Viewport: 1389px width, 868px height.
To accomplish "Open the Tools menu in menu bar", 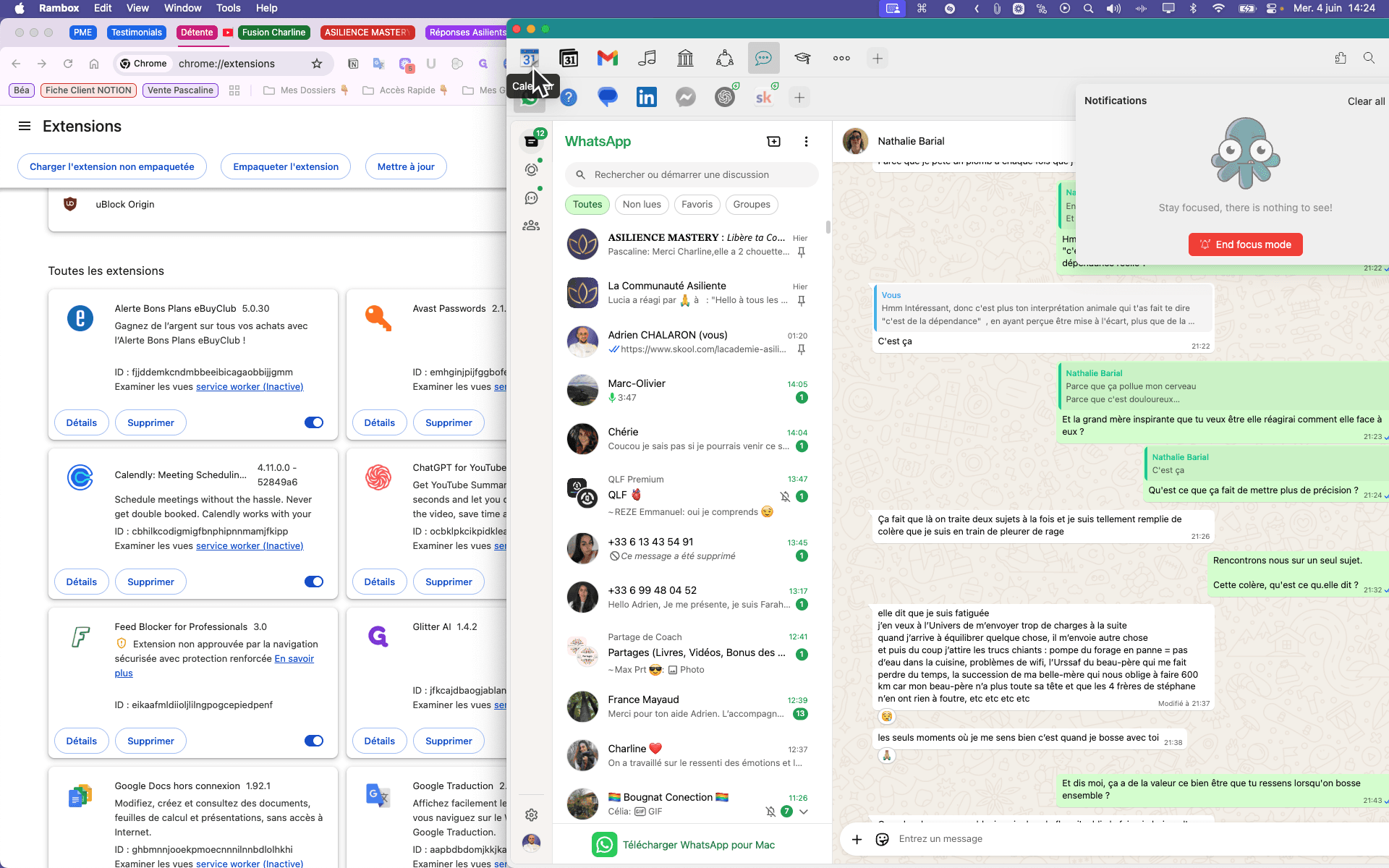I will coord(229,9).
